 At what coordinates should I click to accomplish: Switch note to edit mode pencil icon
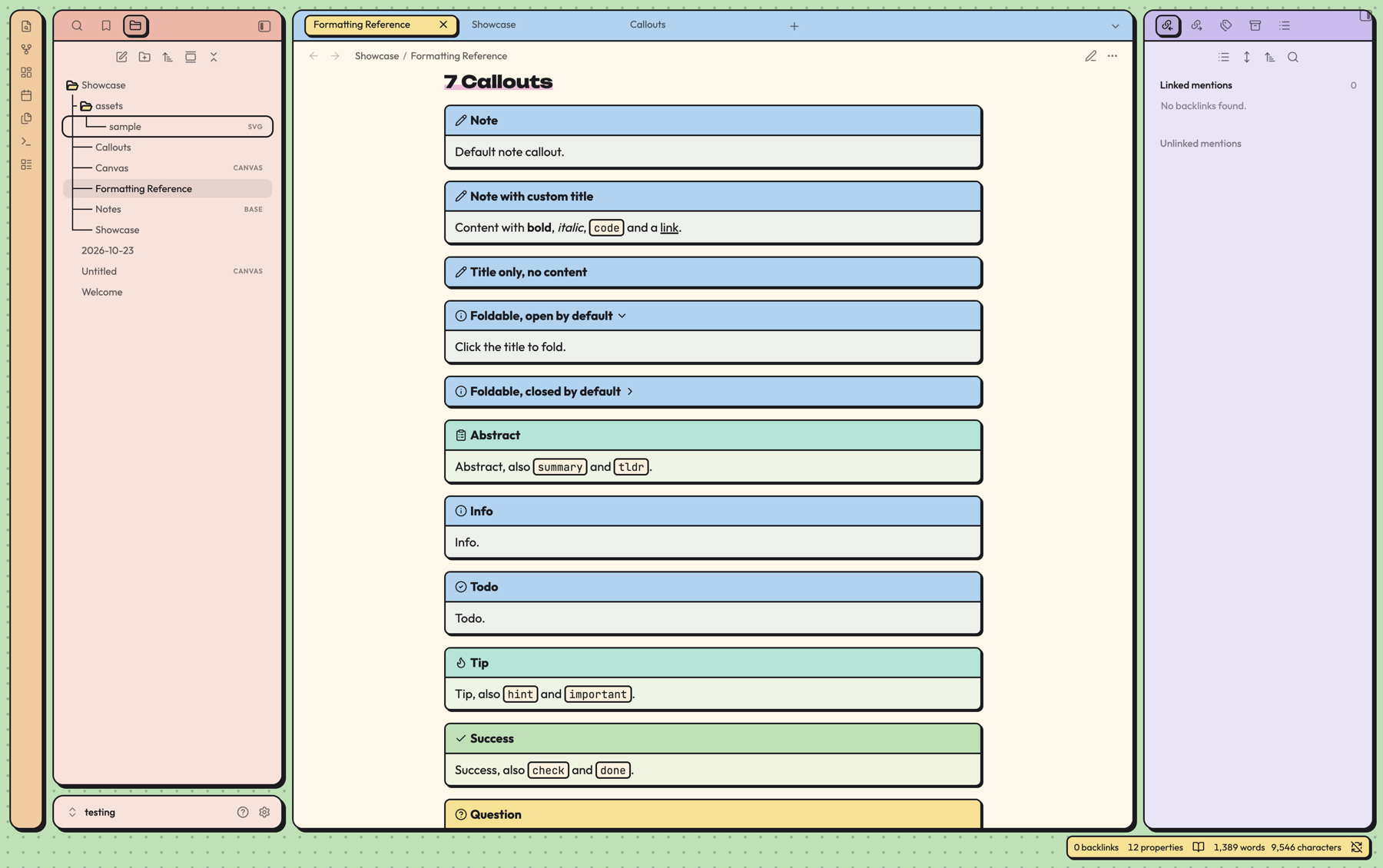point(1090,56)
